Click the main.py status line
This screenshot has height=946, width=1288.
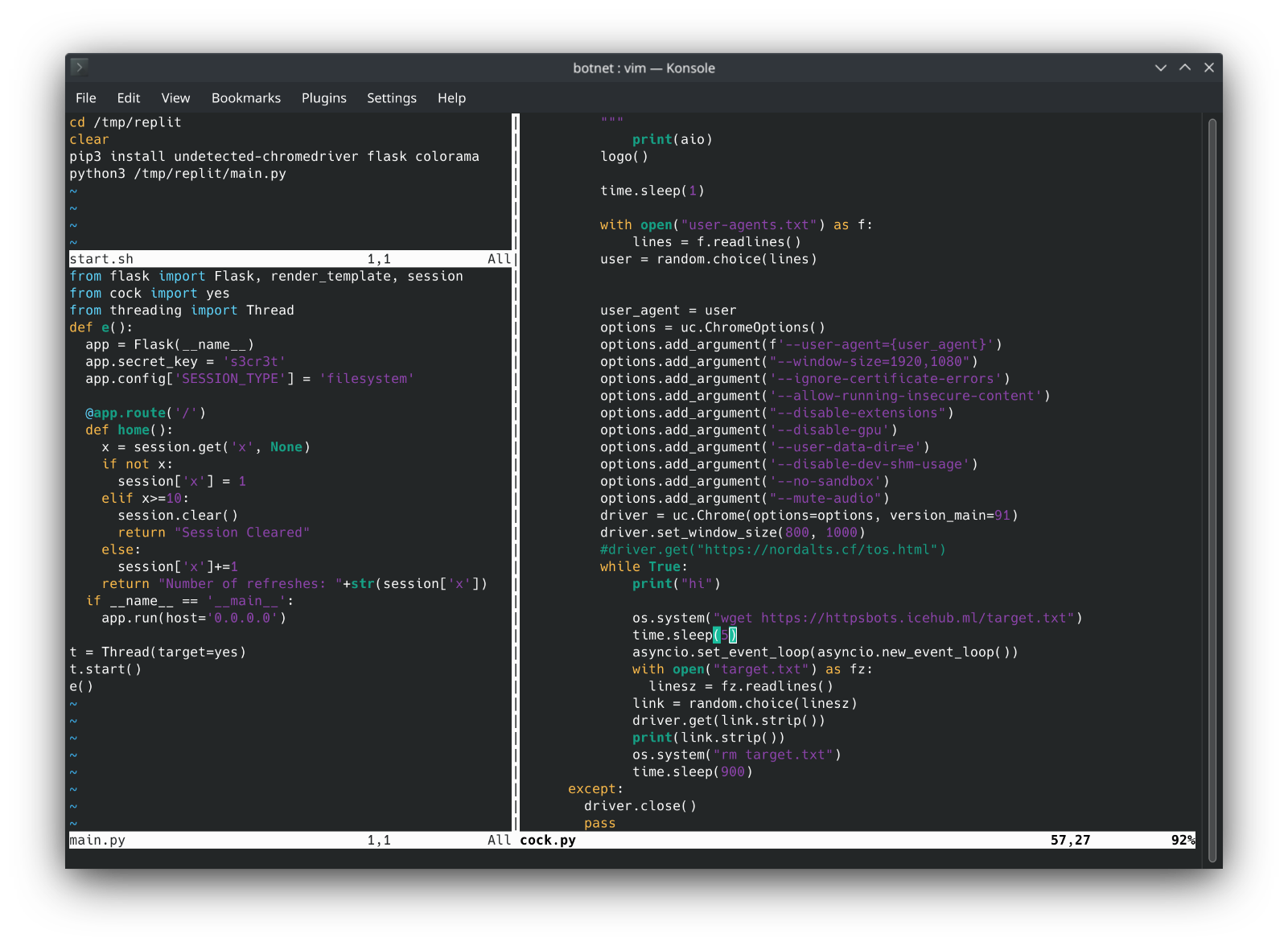point(290,840)
